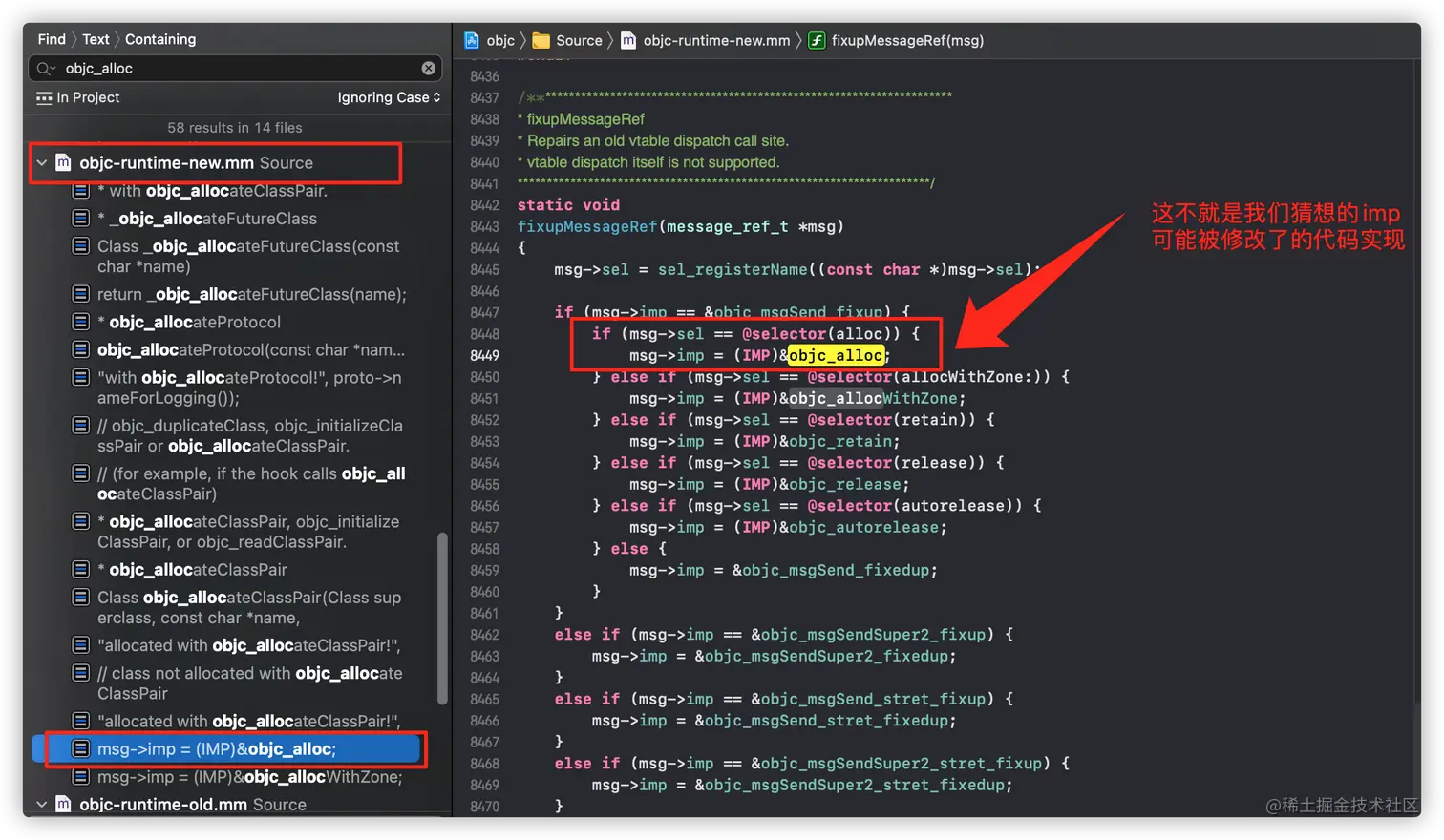
Task: Click result icon for 'with objc_allocateProtocol!'
Action: [x=81, y=377]
